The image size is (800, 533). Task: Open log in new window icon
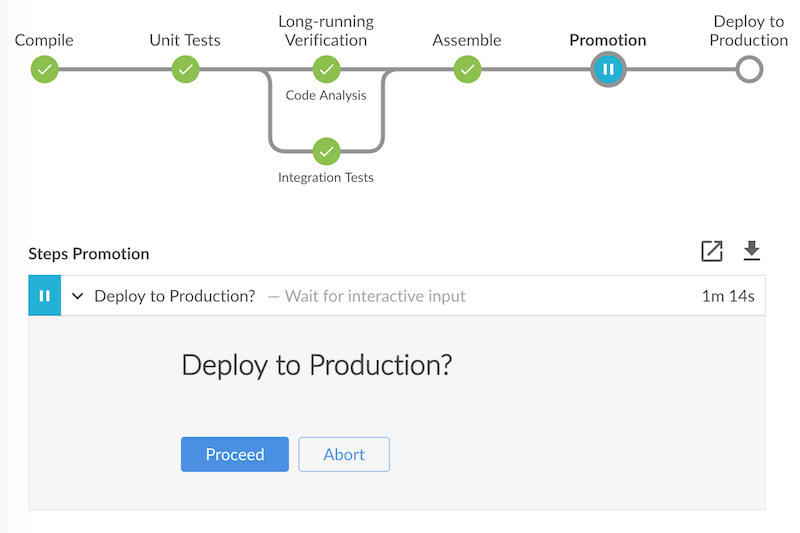coord(711,252)
